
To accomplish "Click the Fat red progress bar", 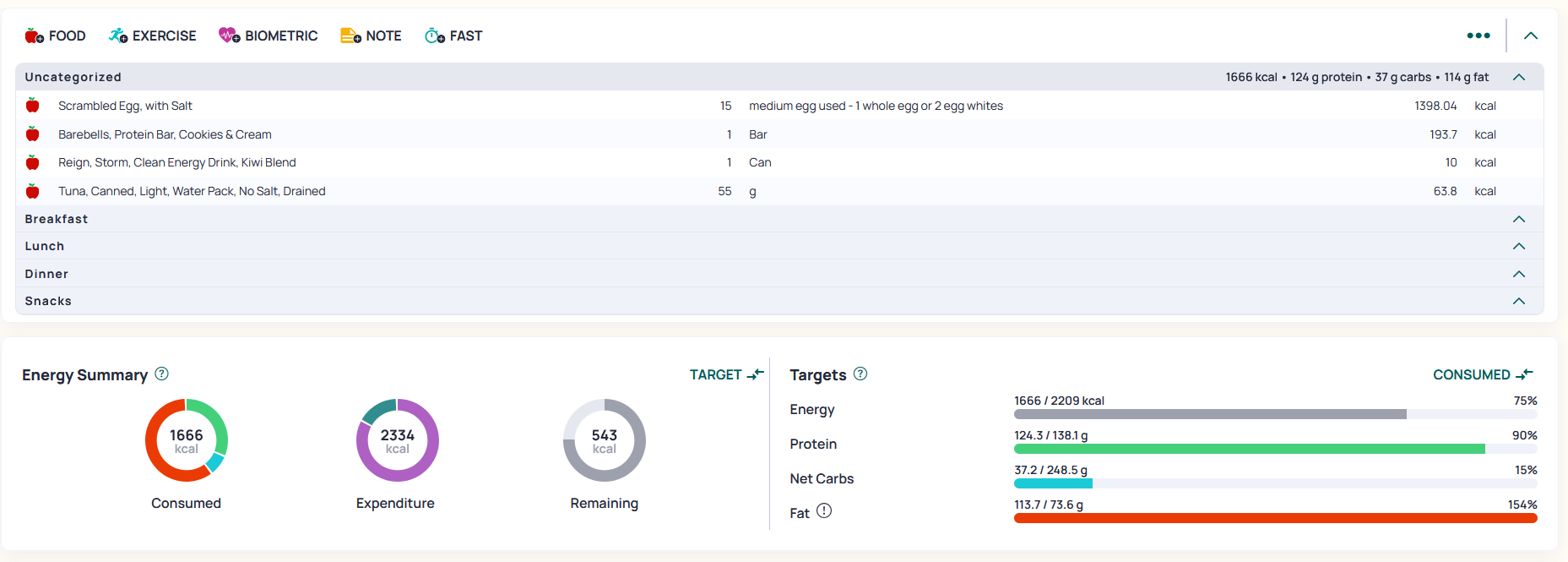I will (1275, 518).
